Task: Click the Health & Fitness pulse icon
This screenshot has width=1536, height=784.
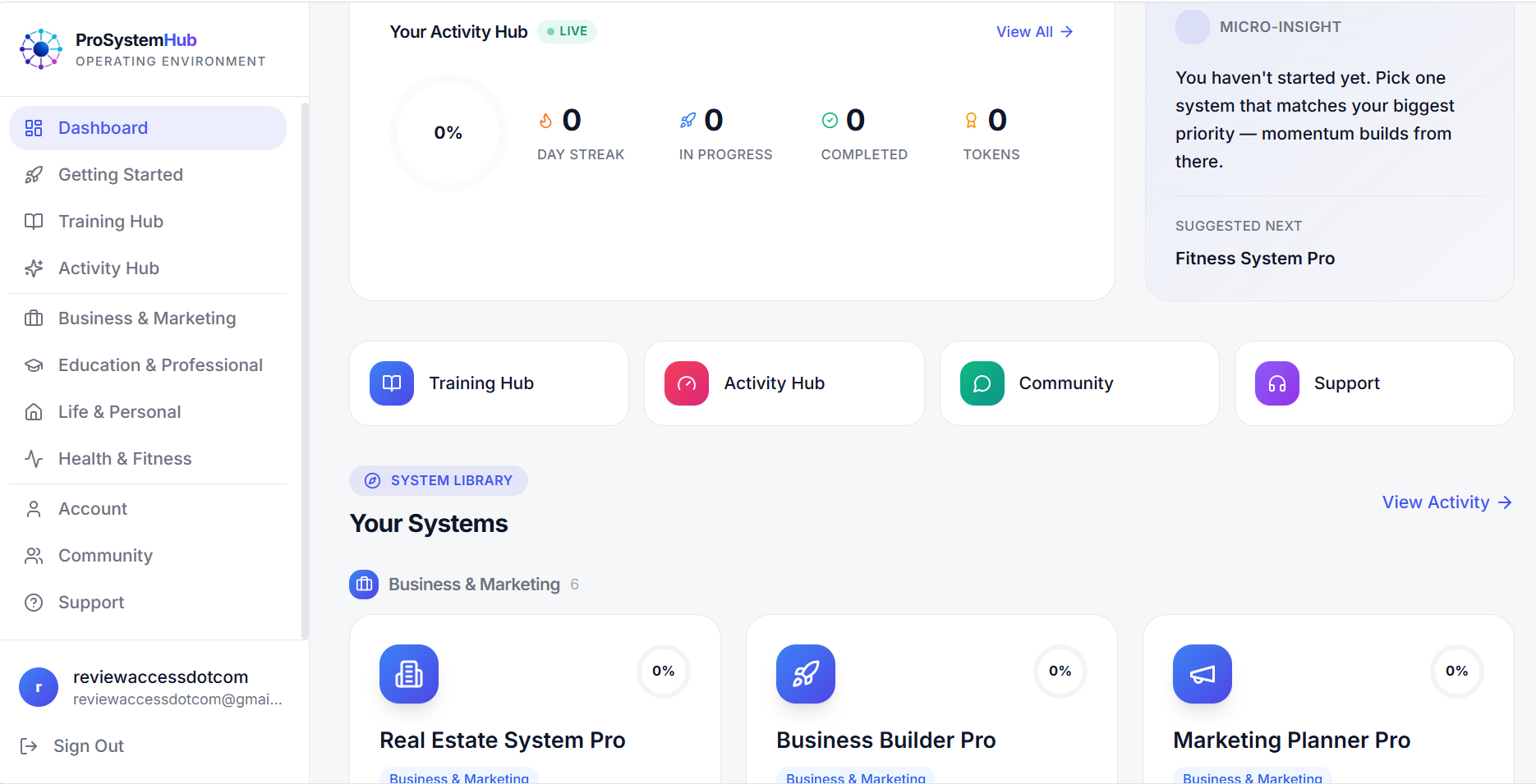Action: (x=34, y=459)
